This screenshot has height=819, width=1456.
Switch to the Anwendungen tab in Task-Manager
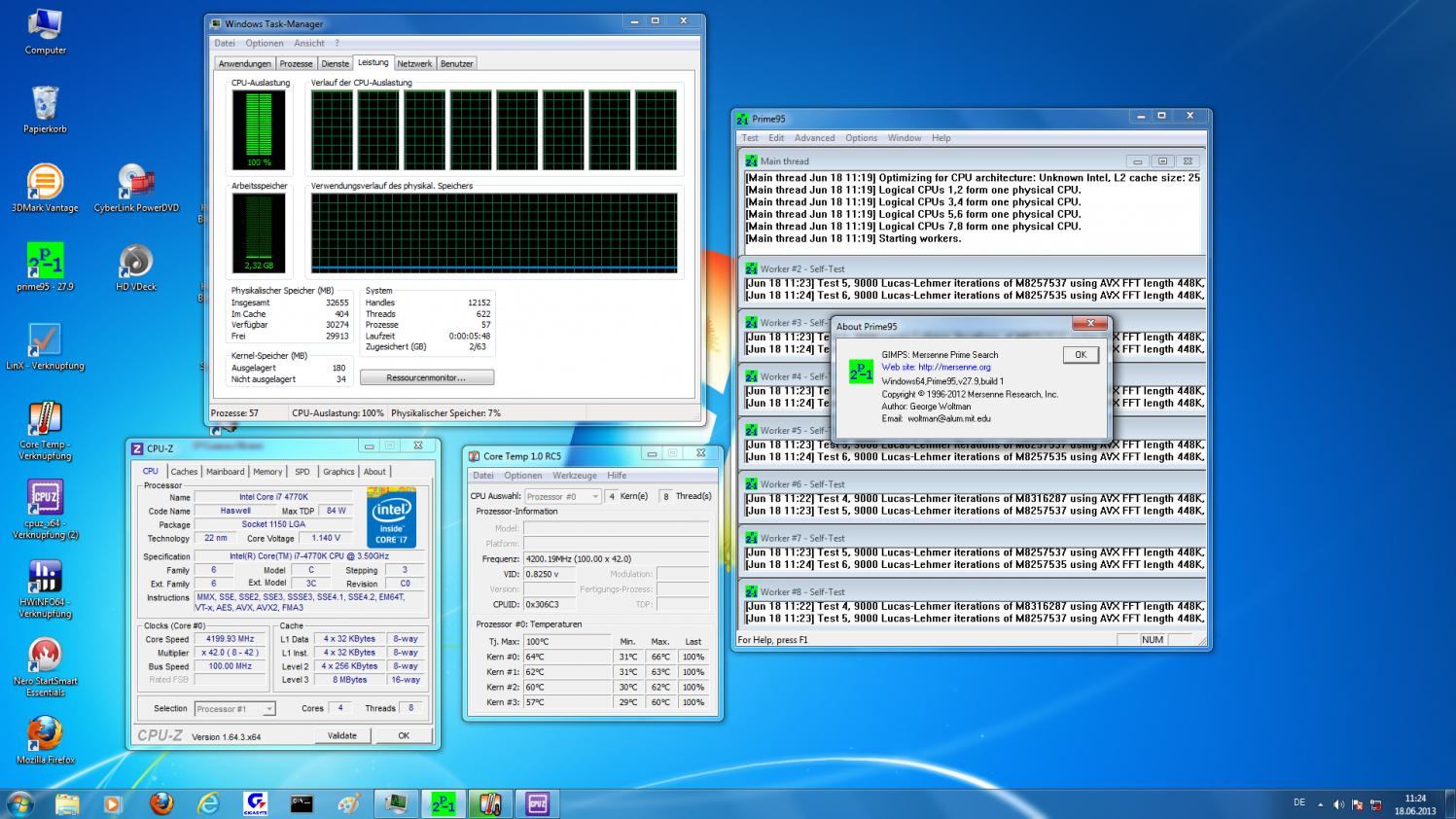[245, 63]
